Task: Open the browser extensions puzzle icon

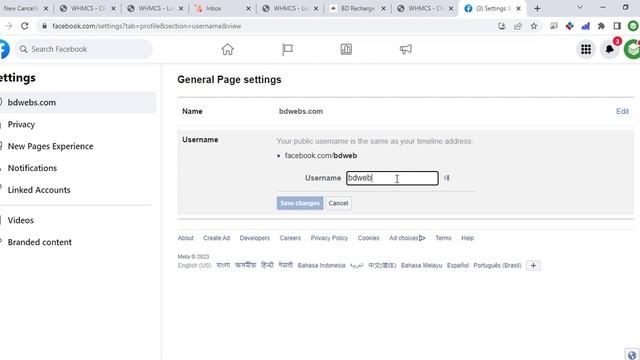Action: click(x=601, y=26)
